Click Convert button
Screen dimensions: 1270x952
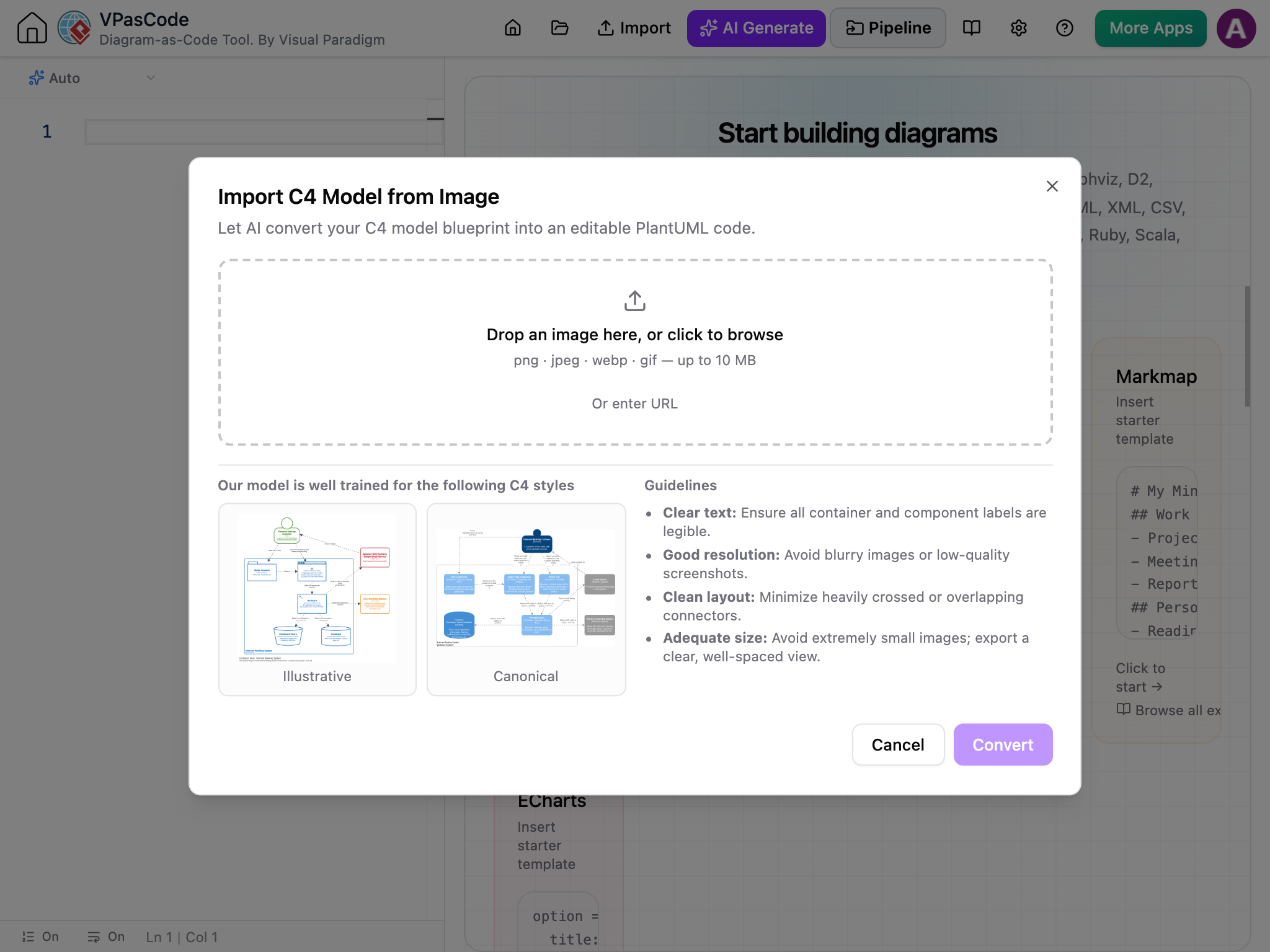[1003, 744]
